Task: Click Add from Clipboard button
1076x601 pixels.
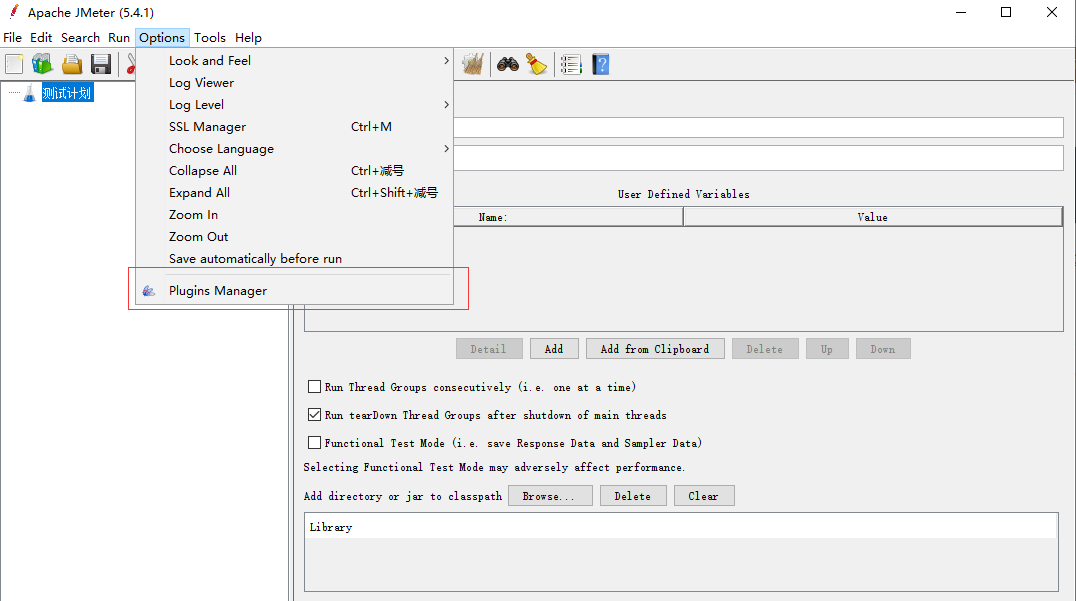Action: click(655, 349)
